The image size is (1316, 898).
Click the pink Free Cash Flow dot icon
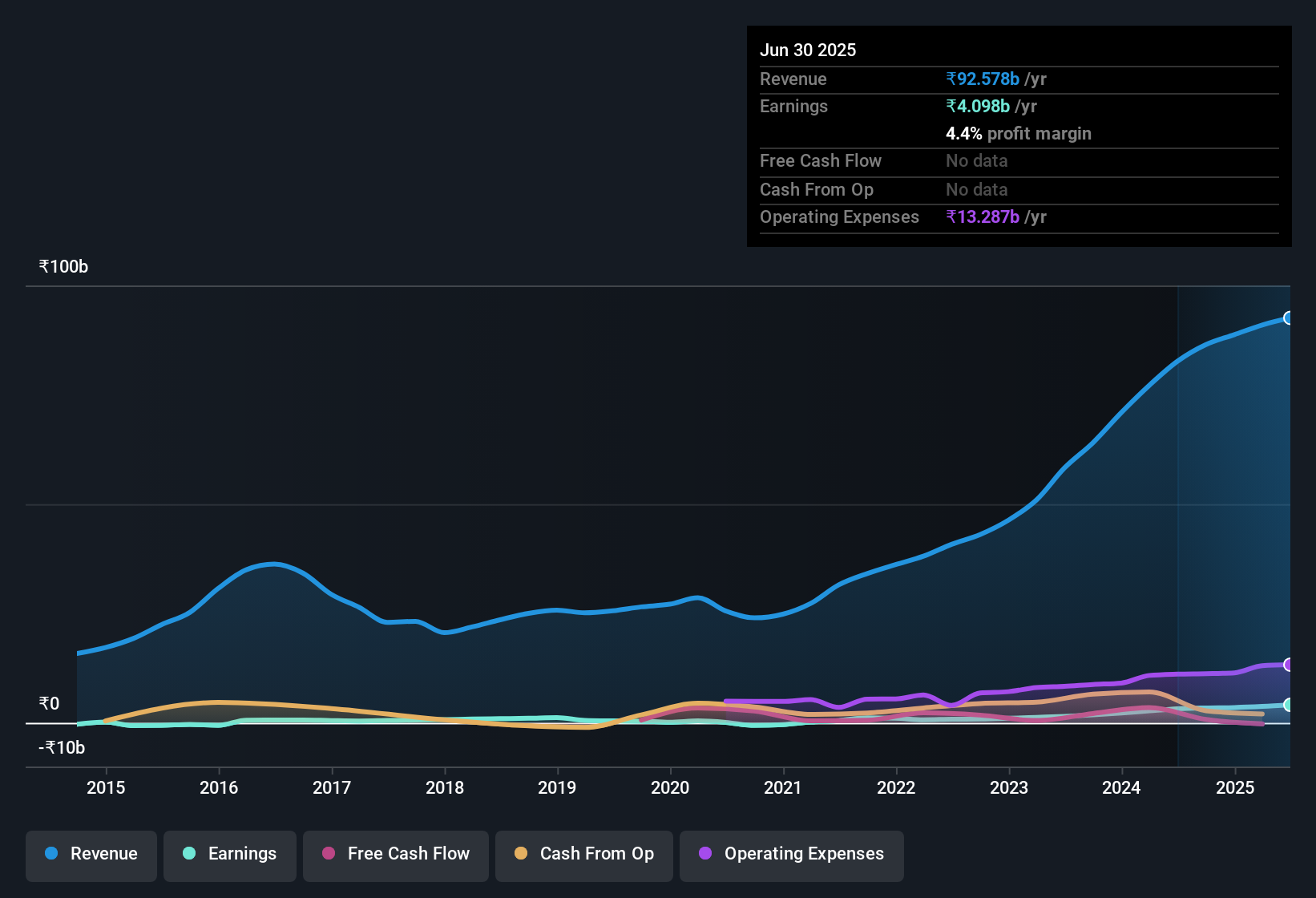(328, 854)
